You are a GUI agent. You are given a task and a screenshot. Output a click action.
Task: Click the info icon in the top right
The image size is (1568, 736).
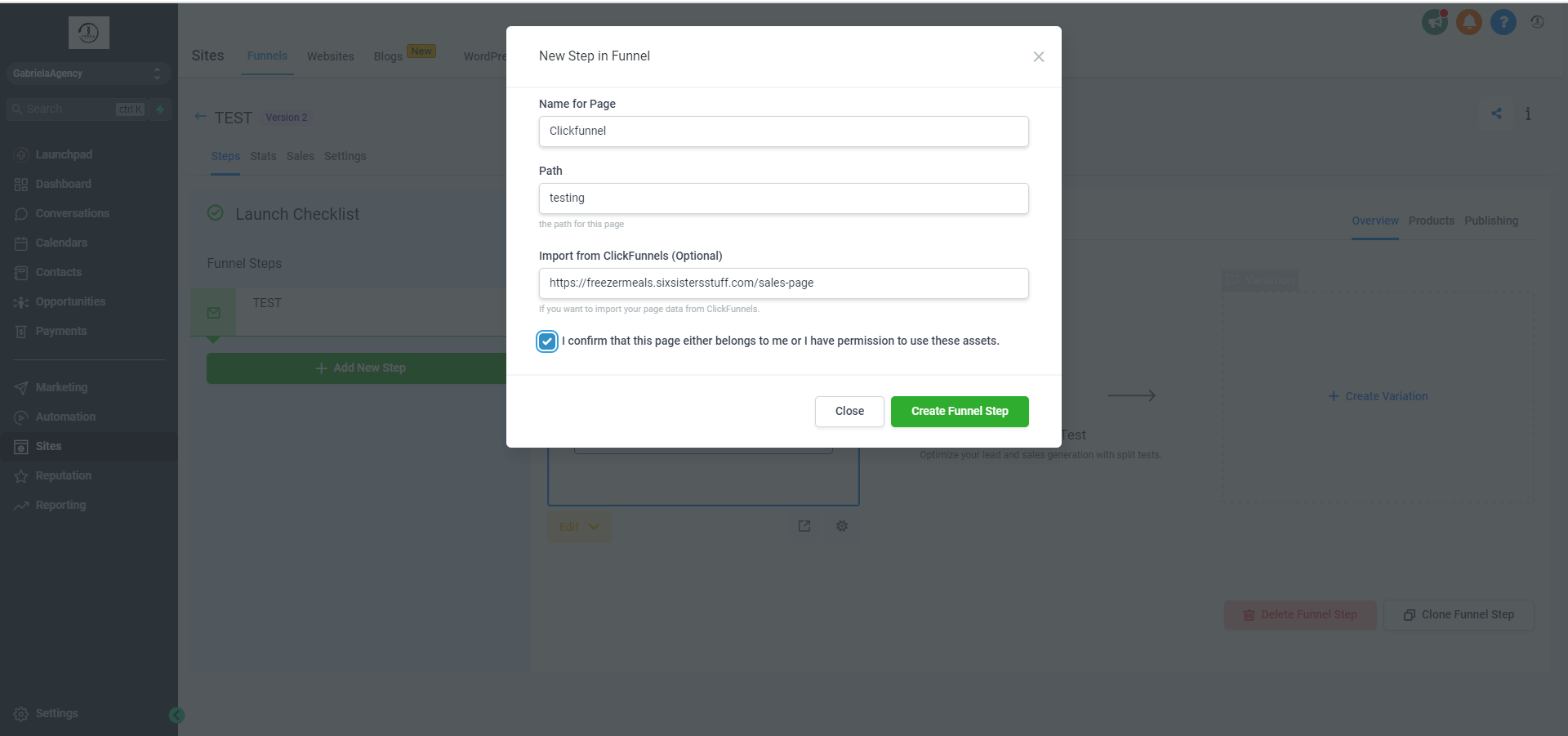[x=1528, y=114]
